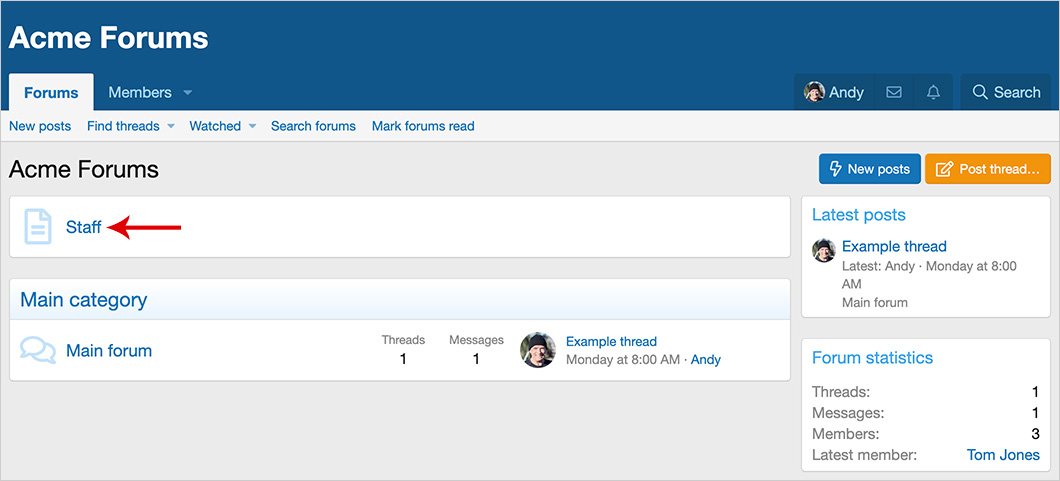
Task: Expand the Members dropdown arrow
Action: pyautogui.click(x=187, y=93)
